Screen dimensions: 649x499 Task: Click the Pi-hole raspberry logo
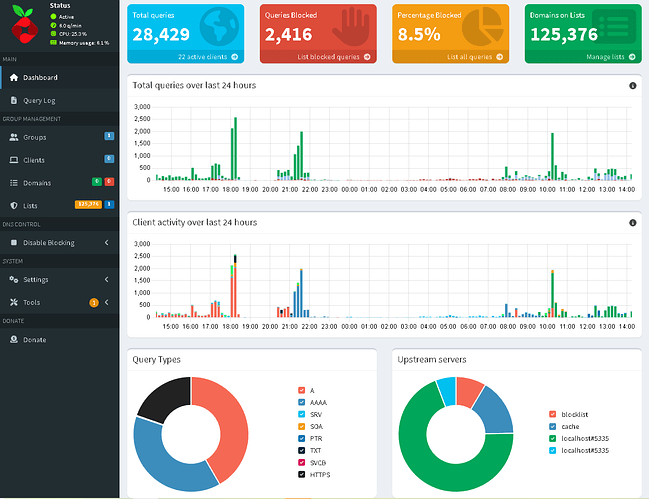click(x=24, y=24)
